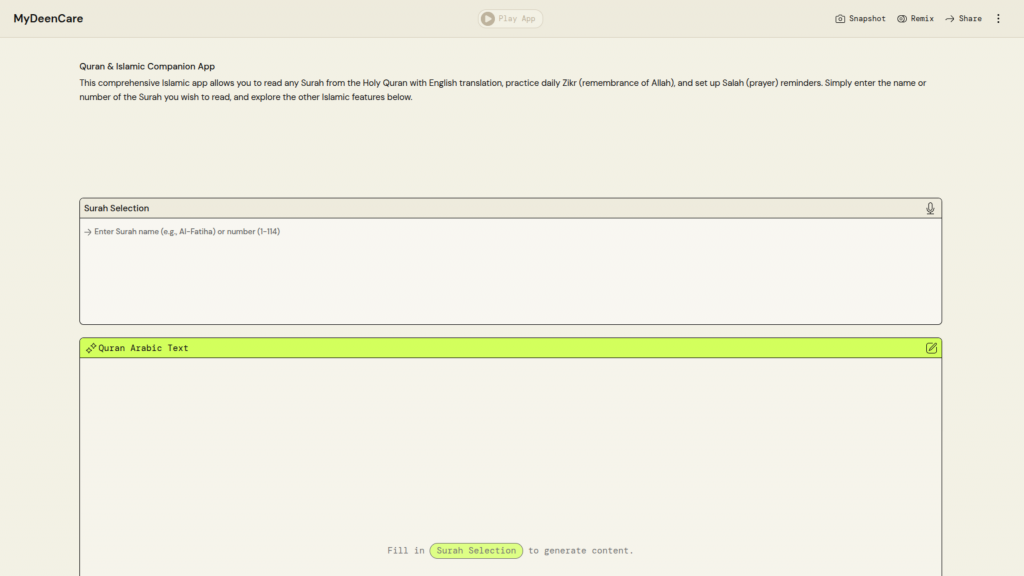Screen dimensions: 1024x576
Task: Click the Share text label
Action: point(970,19)
